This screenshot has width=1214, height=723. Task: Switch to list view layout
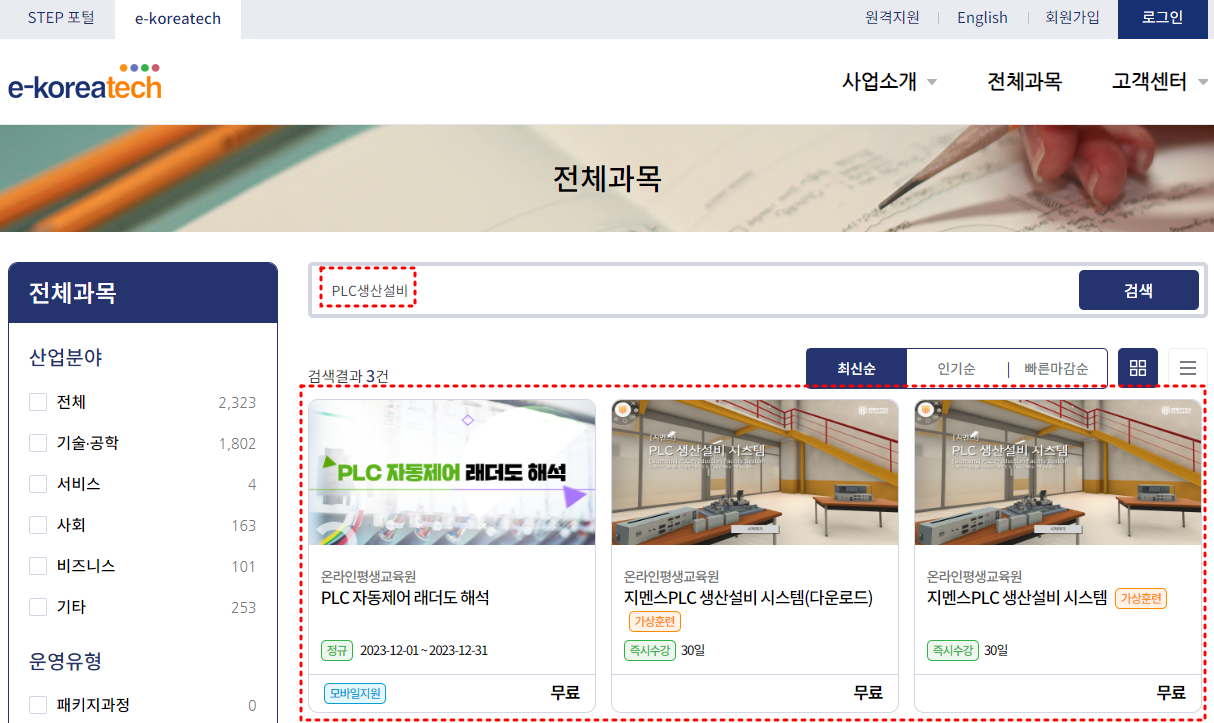[1188, 367]
